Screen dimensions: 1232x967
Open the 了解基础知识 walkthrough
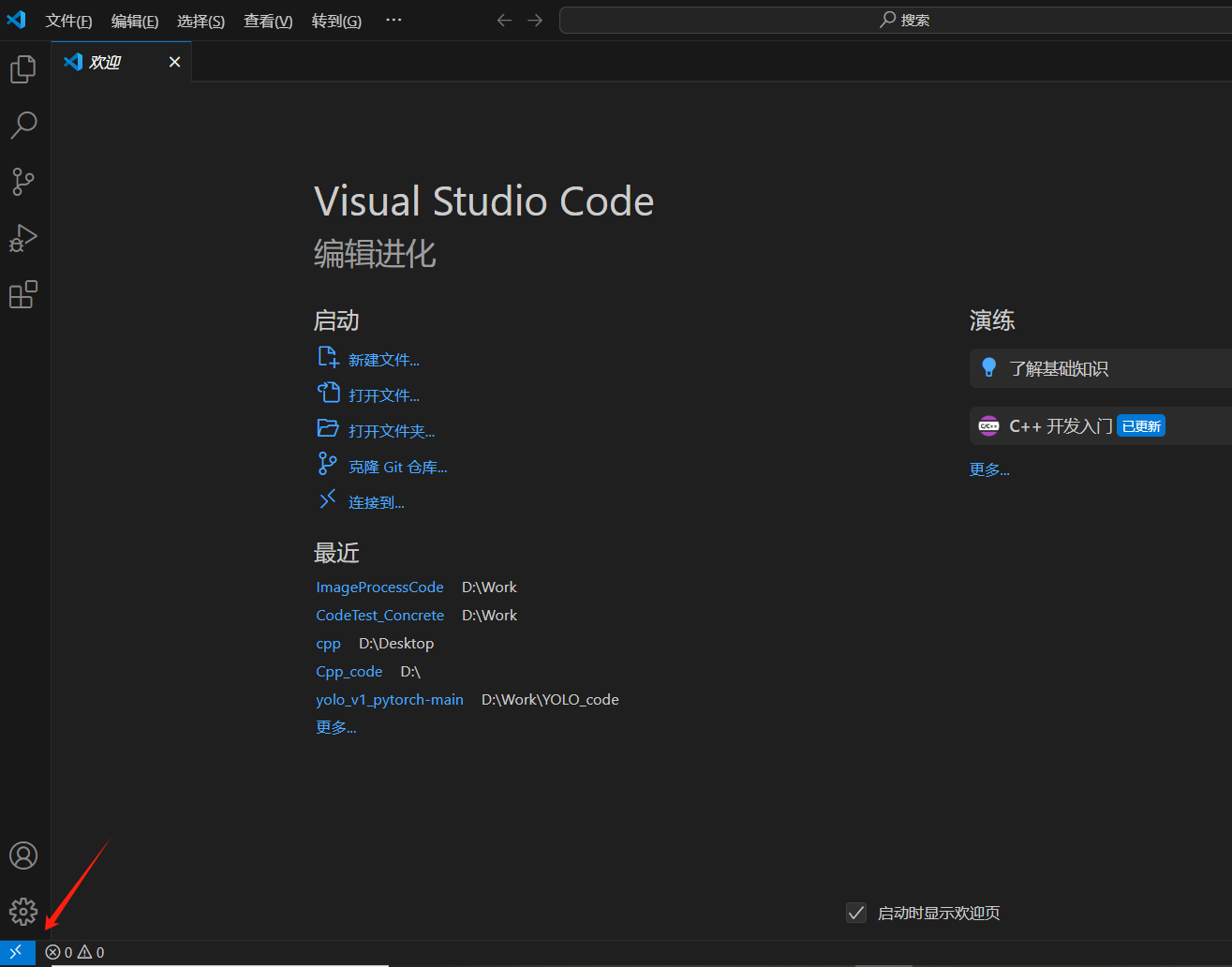(1101, 368)
